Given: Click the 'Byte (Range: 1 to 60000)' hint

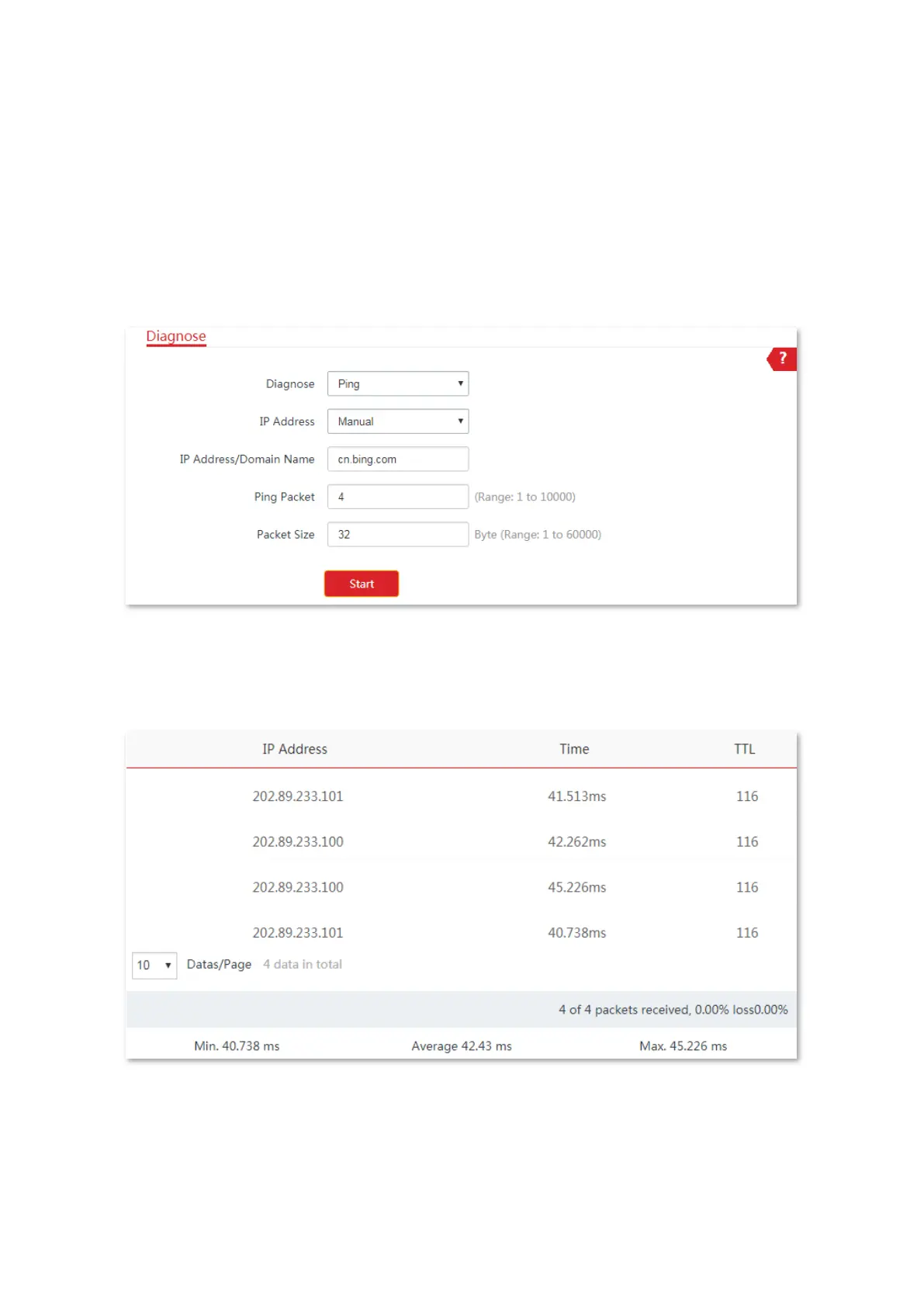Looking at the screenshot, I should point(538,535).
